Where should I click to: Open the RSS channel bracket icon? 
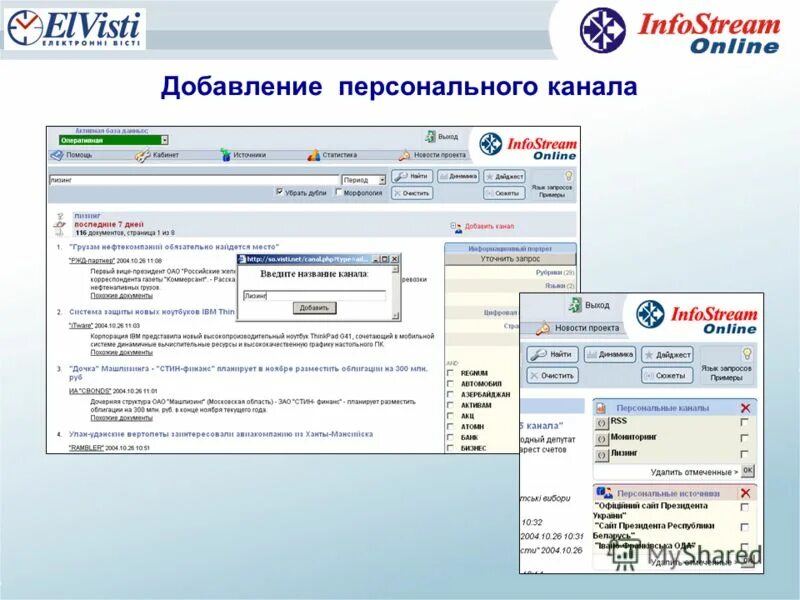pos(602,423)
